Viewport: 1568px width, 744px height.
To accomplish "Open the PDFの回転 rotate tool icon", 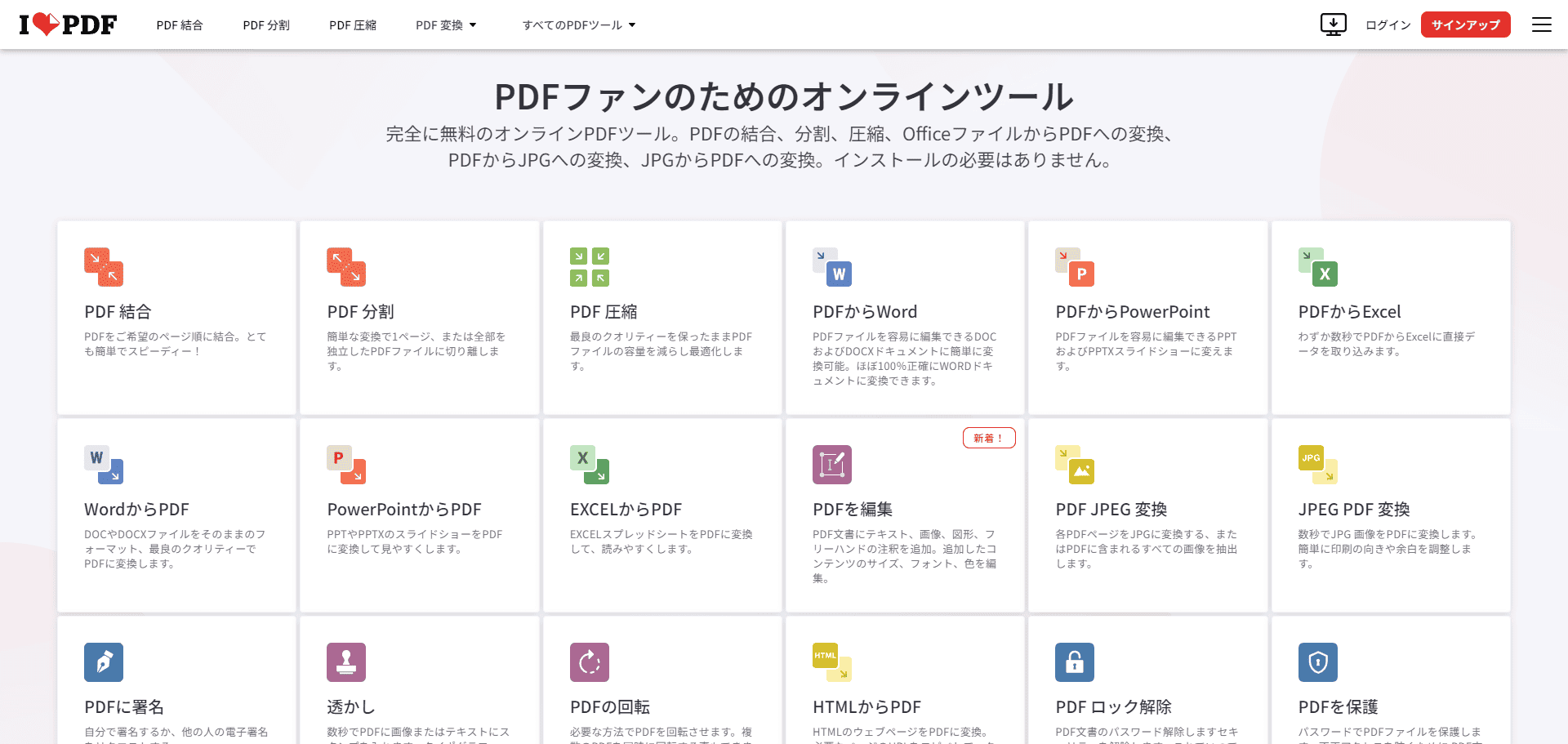I will 590,662.
